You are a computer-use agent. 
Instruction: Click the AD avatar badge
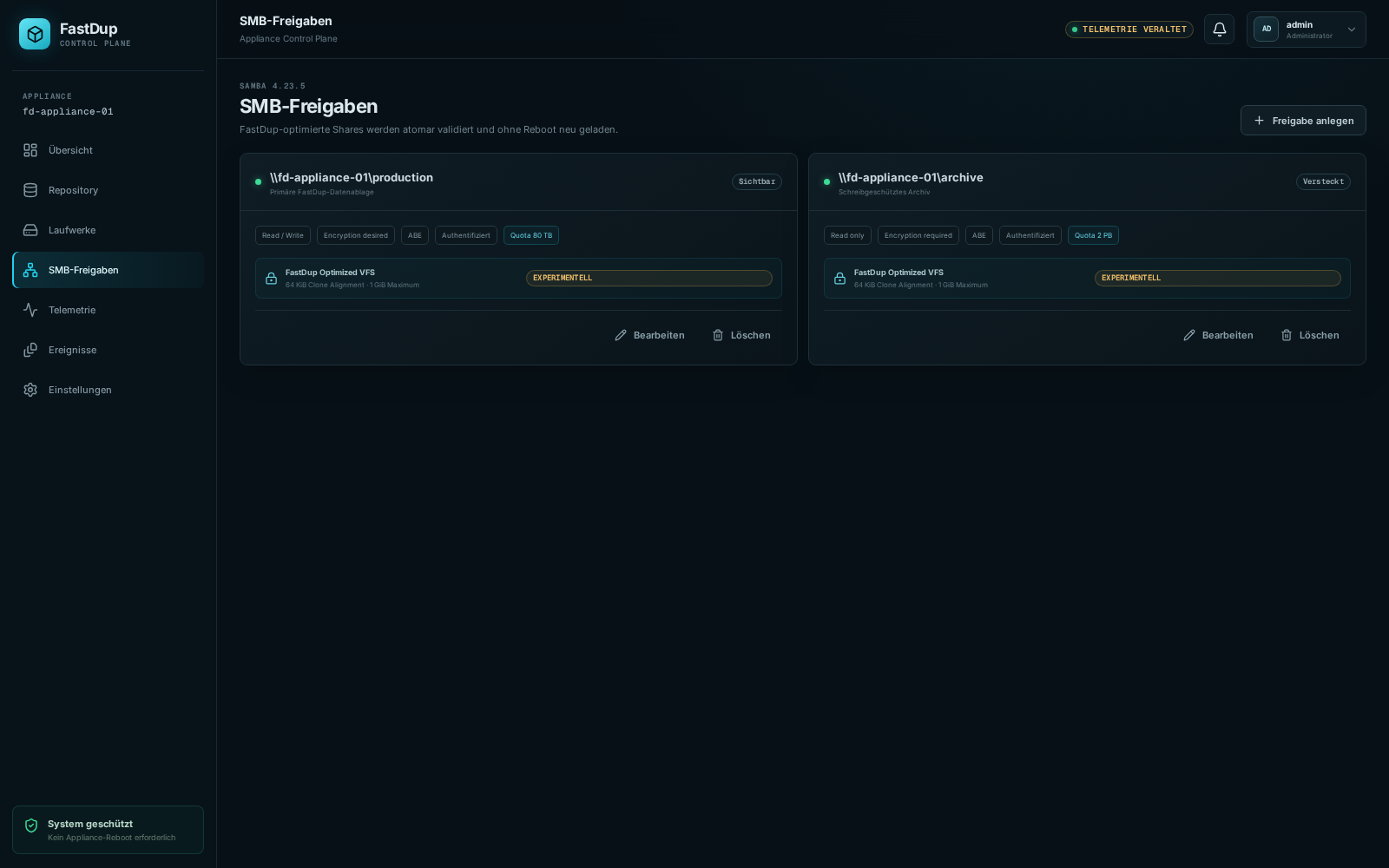[1267, 29]
